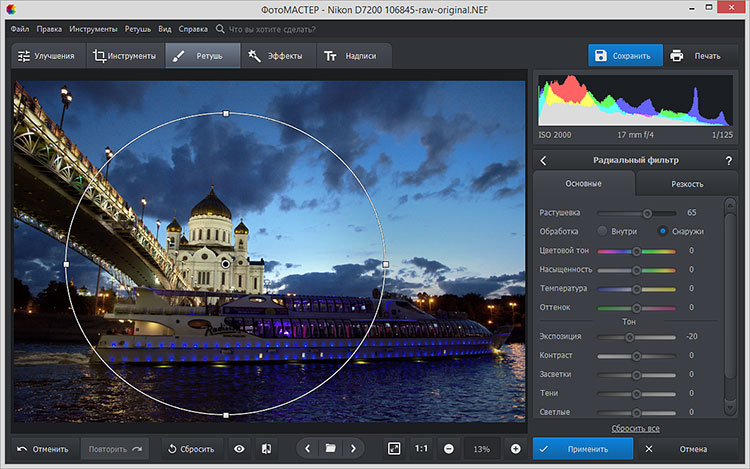750x469 pixels.
Task: Select the Внутри radio option
Action: (602, 231)
